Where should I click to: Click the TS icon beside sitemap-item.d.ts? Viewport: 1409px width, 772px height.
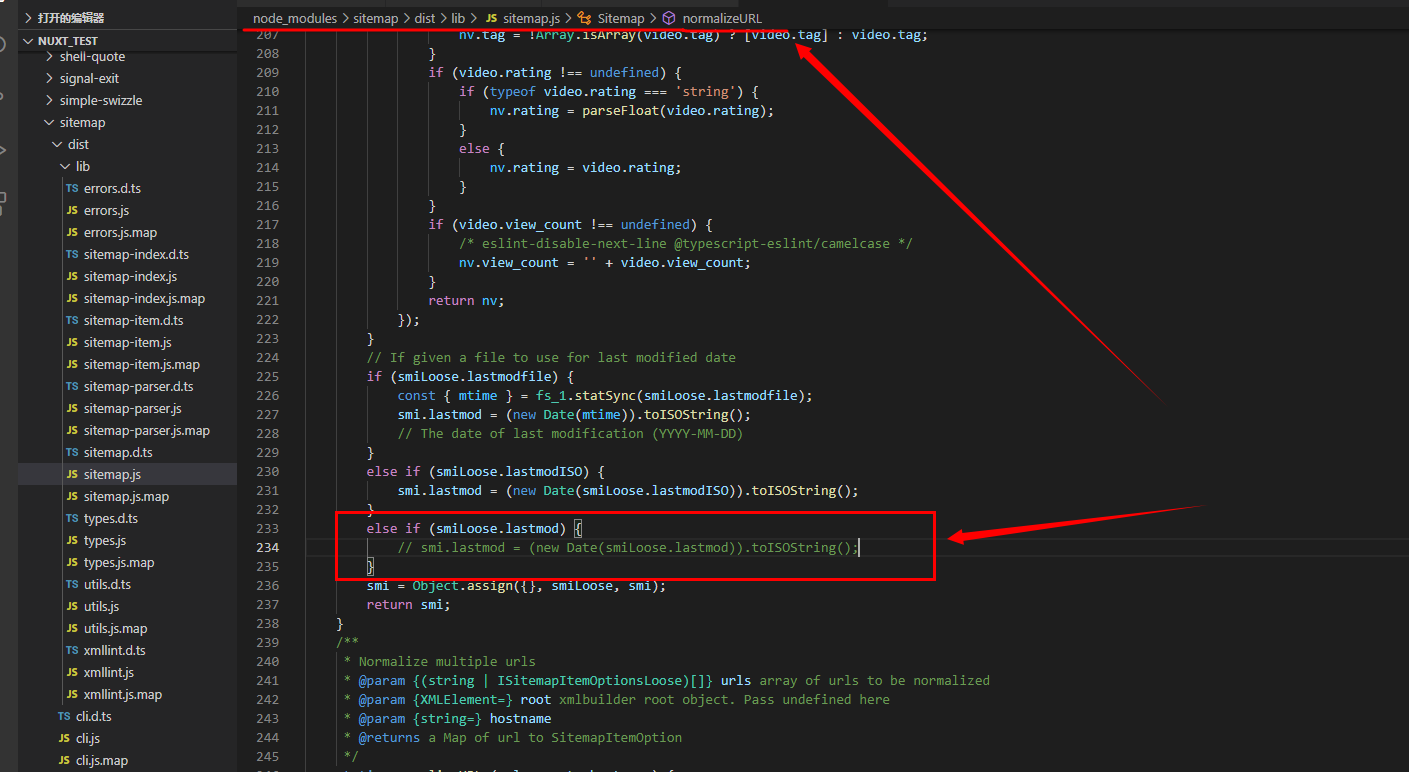(x=72, y=321)
